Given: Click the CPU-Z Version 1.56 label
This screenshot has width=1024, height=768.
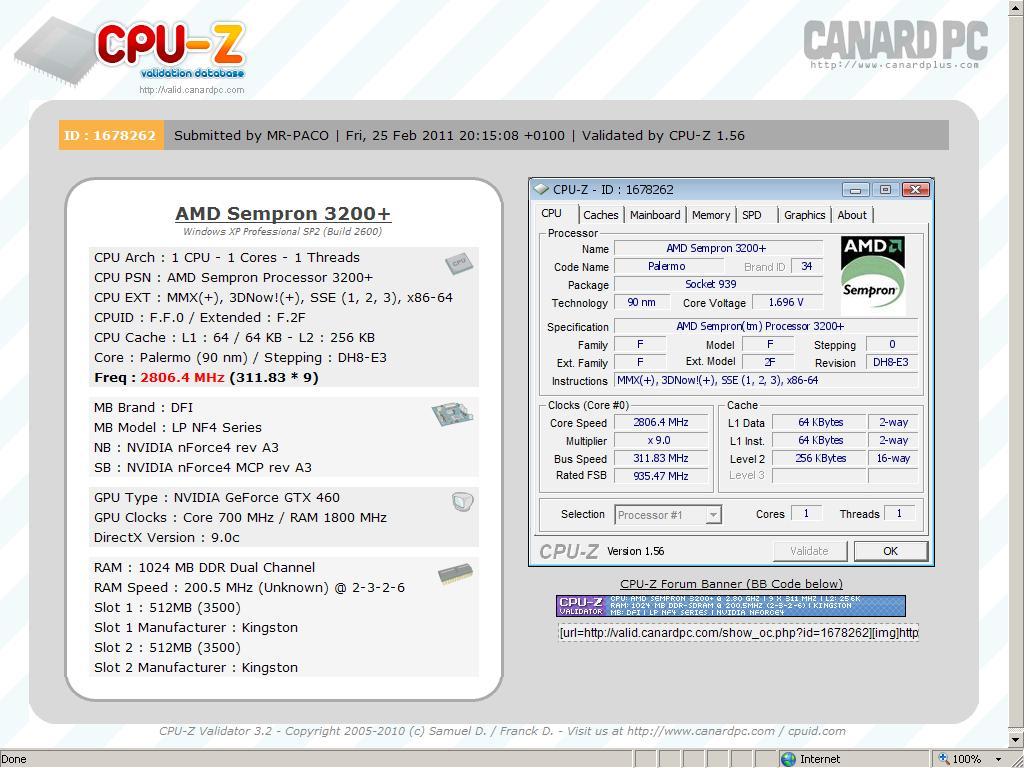Looking at the screenshot, I should [635, 551].
